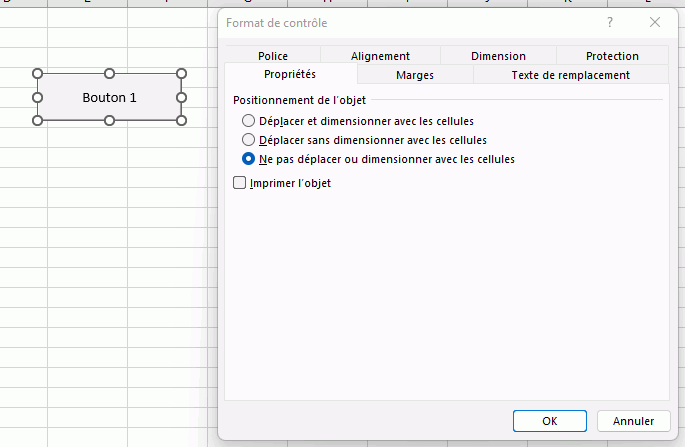Switch to the Police tab
The height and width of the screenshot is (447, 685).
(x=272, y=56)
